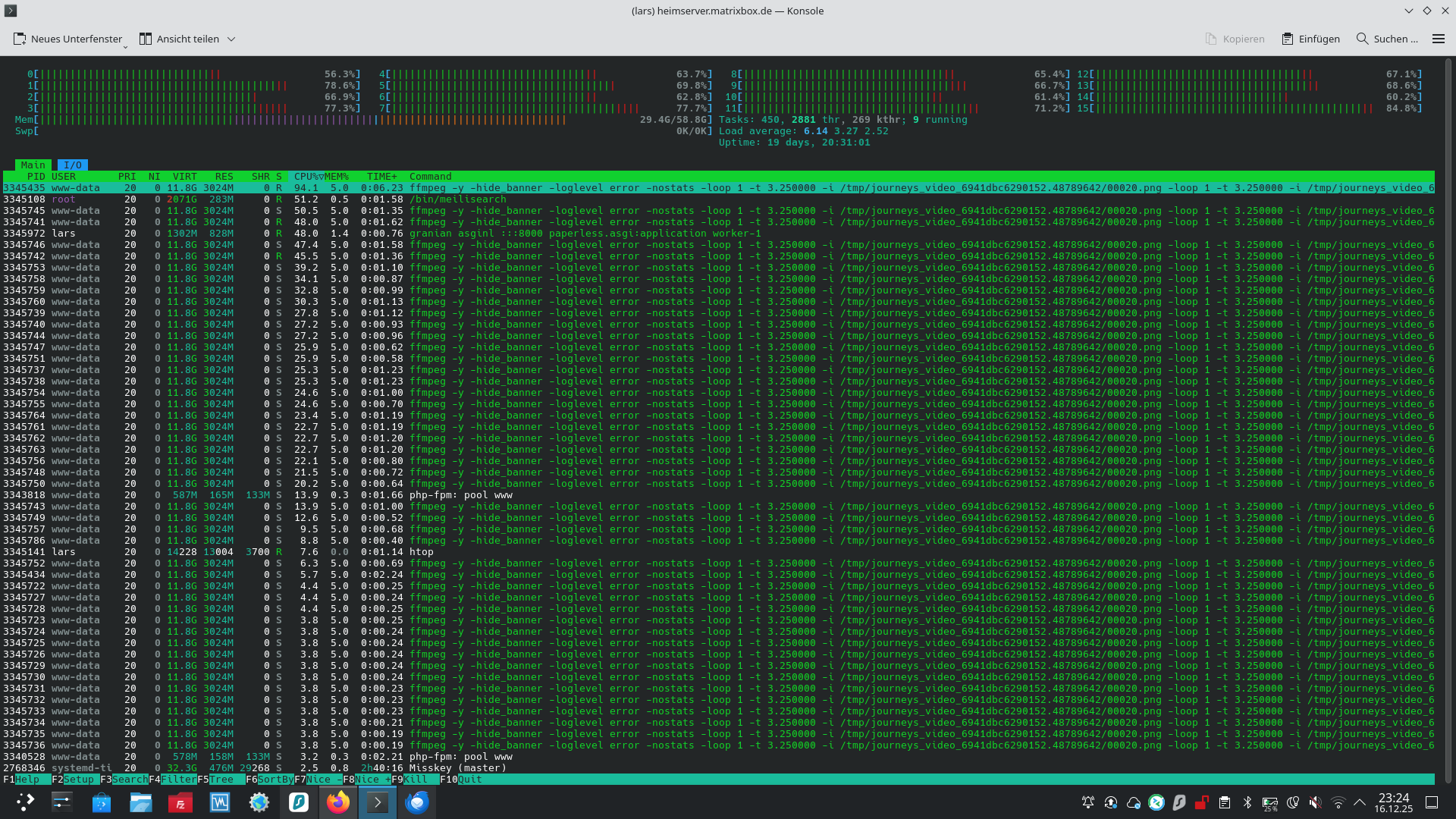The height and width of the screenshot is (819, 1456).
Task: Sort by the CPU% column header
Action: [308, 176]
